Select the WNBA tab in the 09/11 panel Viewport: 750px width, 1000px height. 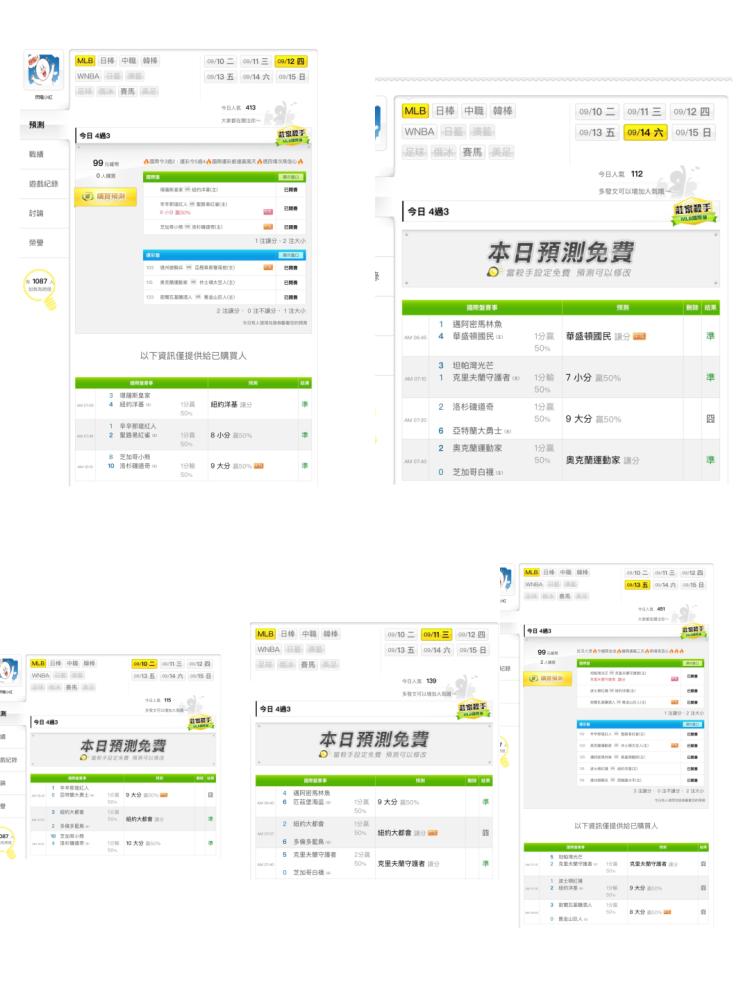pyautogui.click(x=268, y=649)
